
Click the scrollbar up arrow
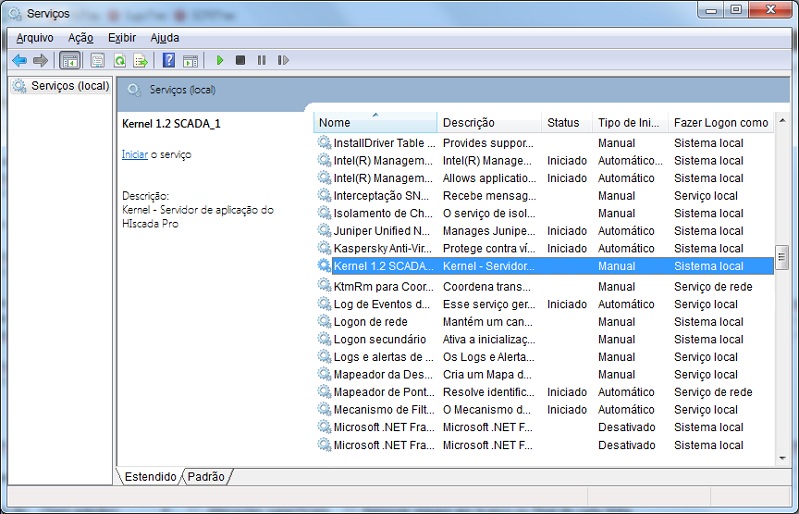click(x=782, y=121)
